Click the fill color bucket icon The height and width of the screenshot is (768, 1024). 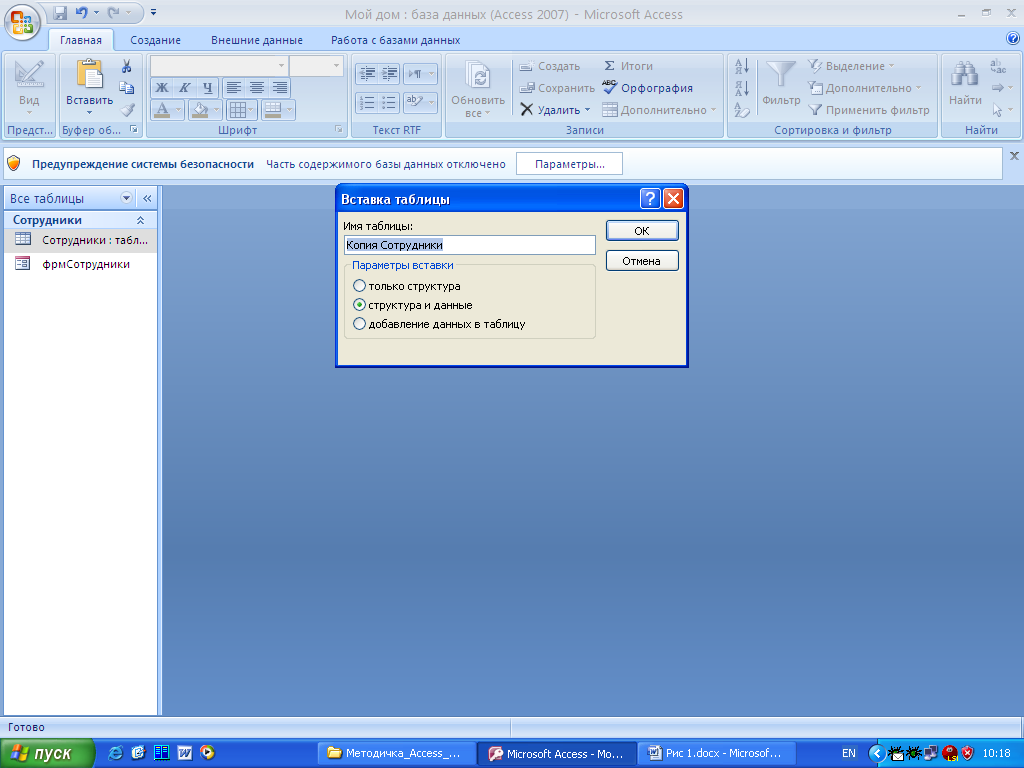point(199,110)
